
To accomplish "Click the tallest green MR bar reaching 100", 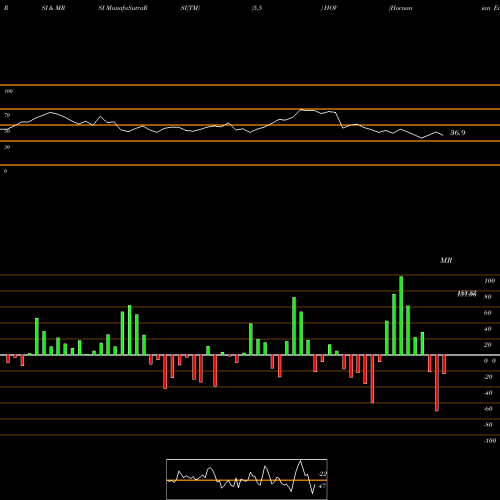I will coord(401,315).
